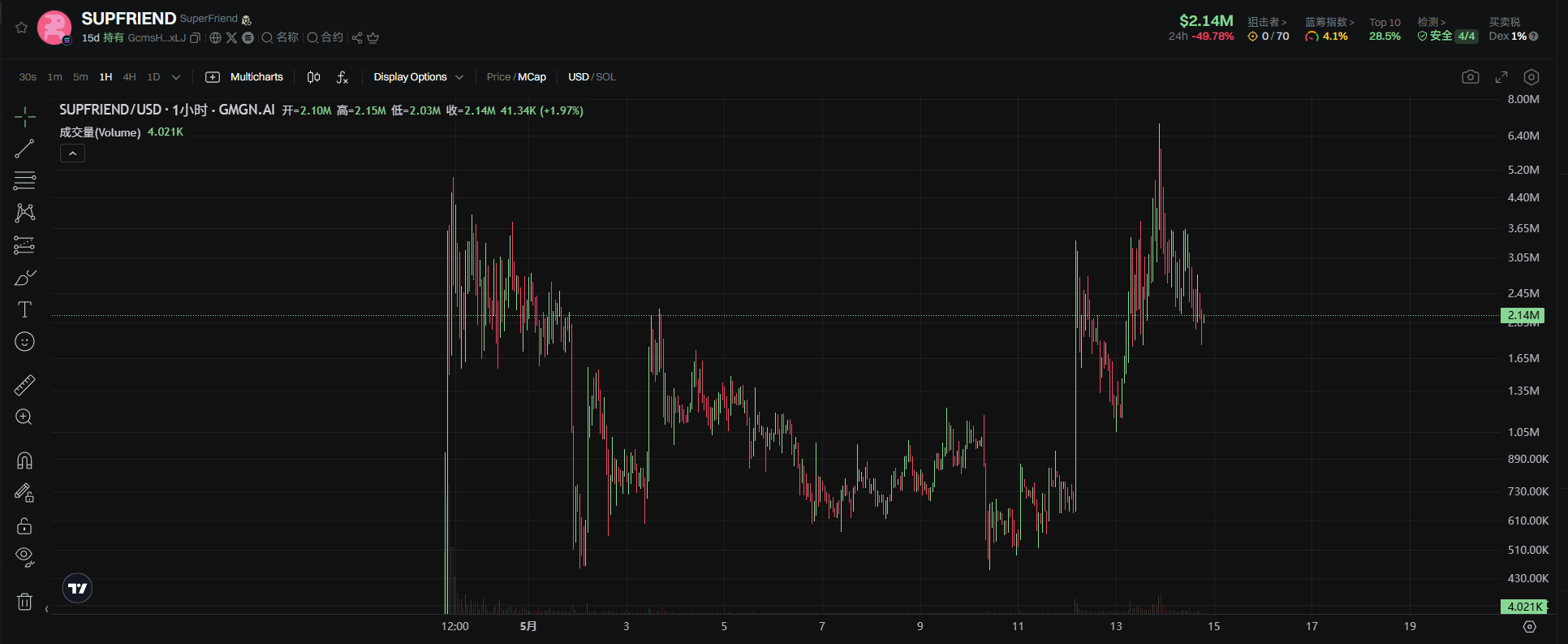This screenshot has height=644, width=1568.
Task: Open the indicators (fx) menu
Action: 342,77
